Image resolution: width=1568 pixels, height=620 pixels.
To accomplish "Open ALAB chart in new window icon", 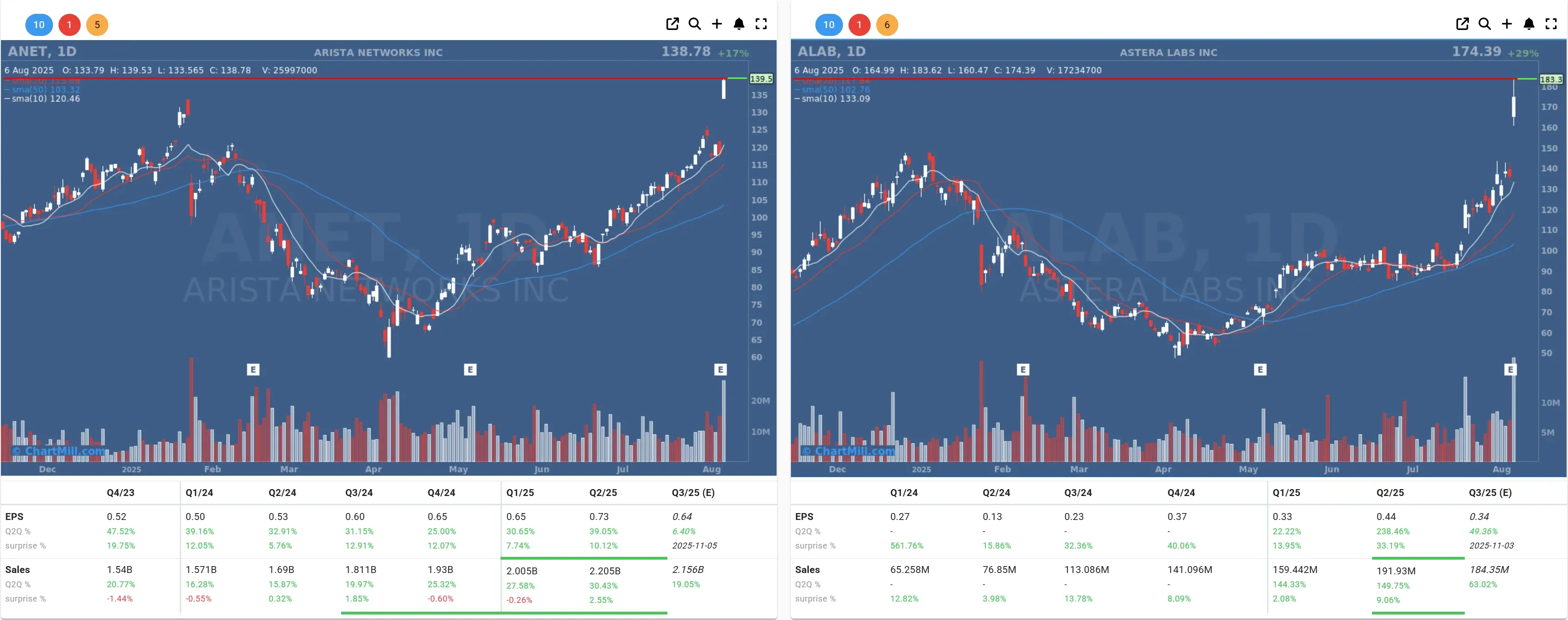I will click(1462, 24).
